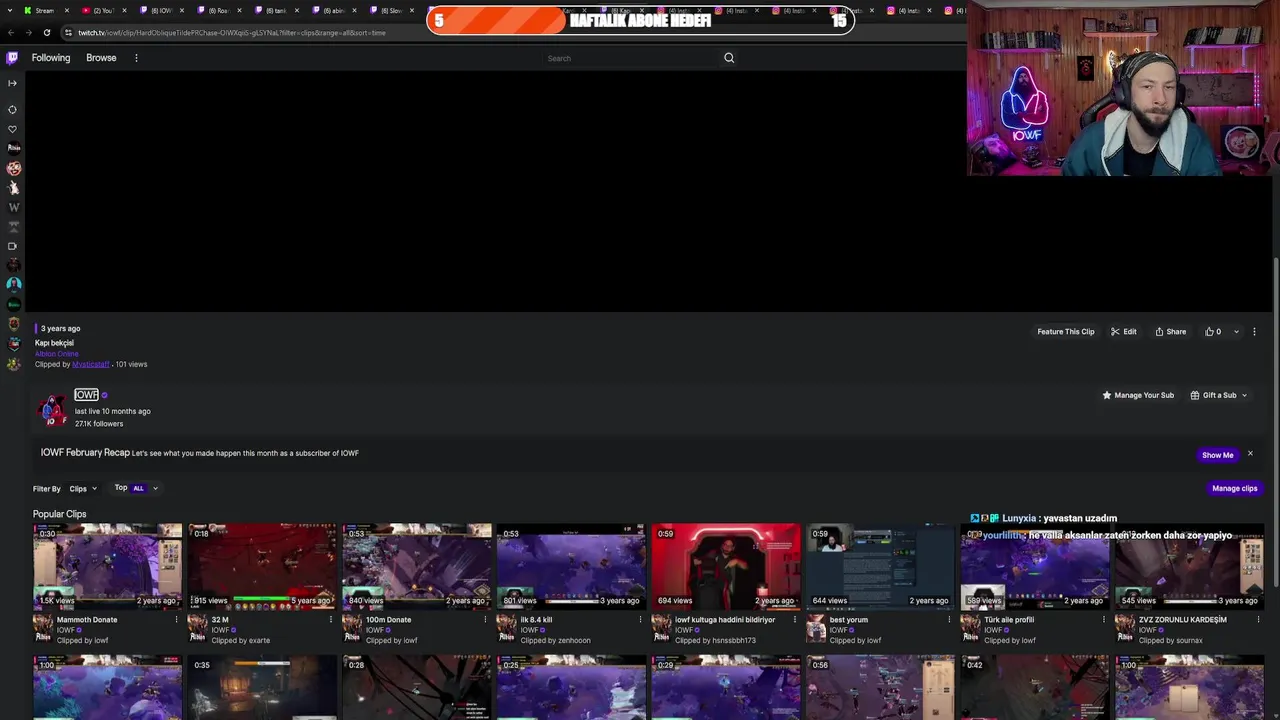Click the '27.1K followers' text
Viewport: 1280px width, 720px height.
pos(99,424)
